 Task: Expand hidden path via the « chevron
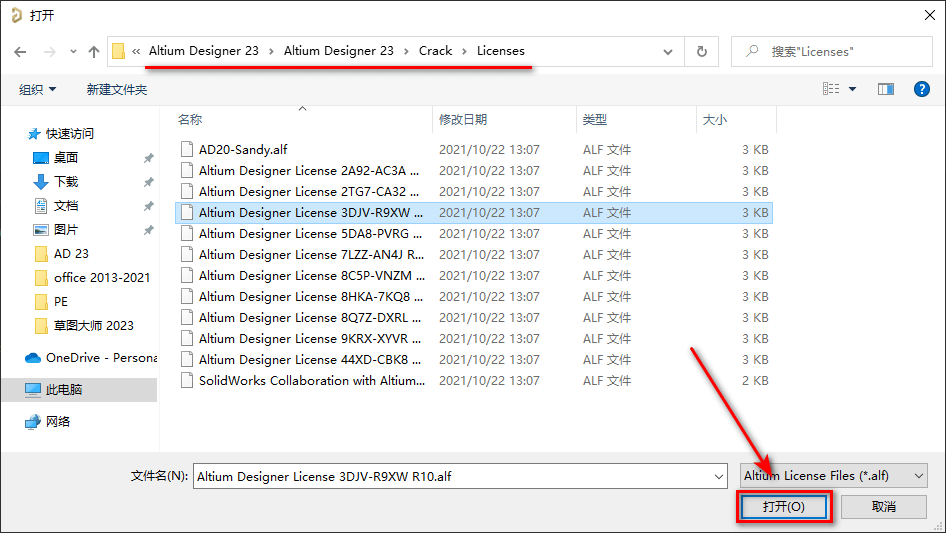click(136, 51)
